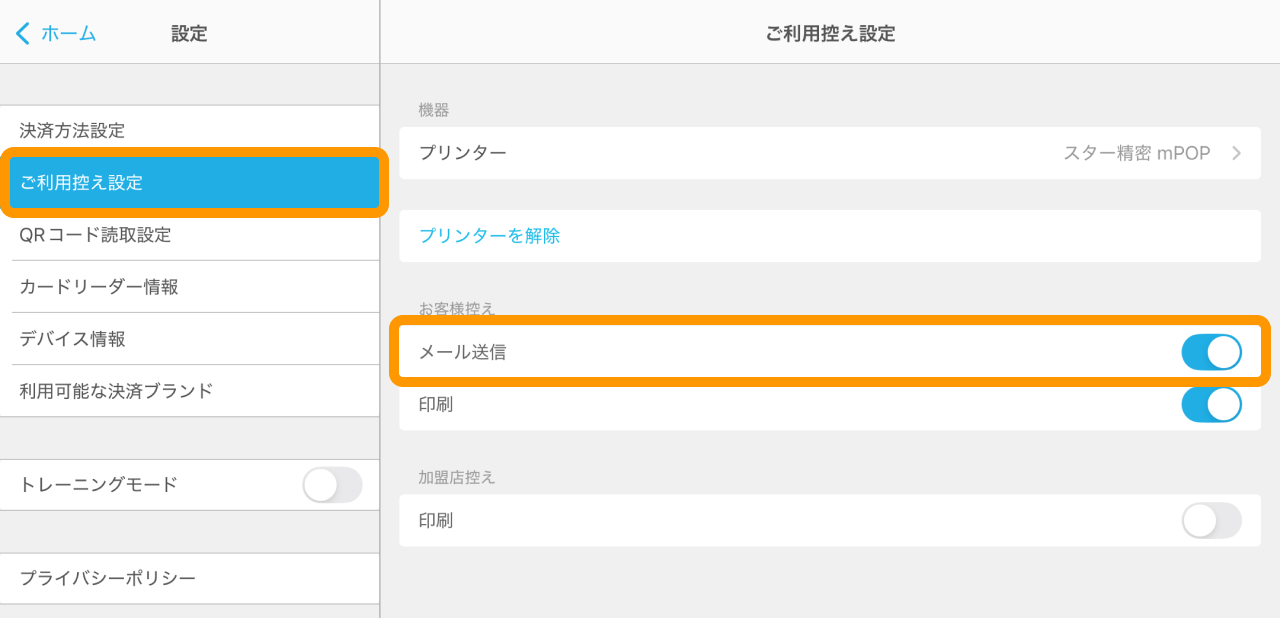
Task: Click the 加盟店控え section heading
Action: coord(457,477)
